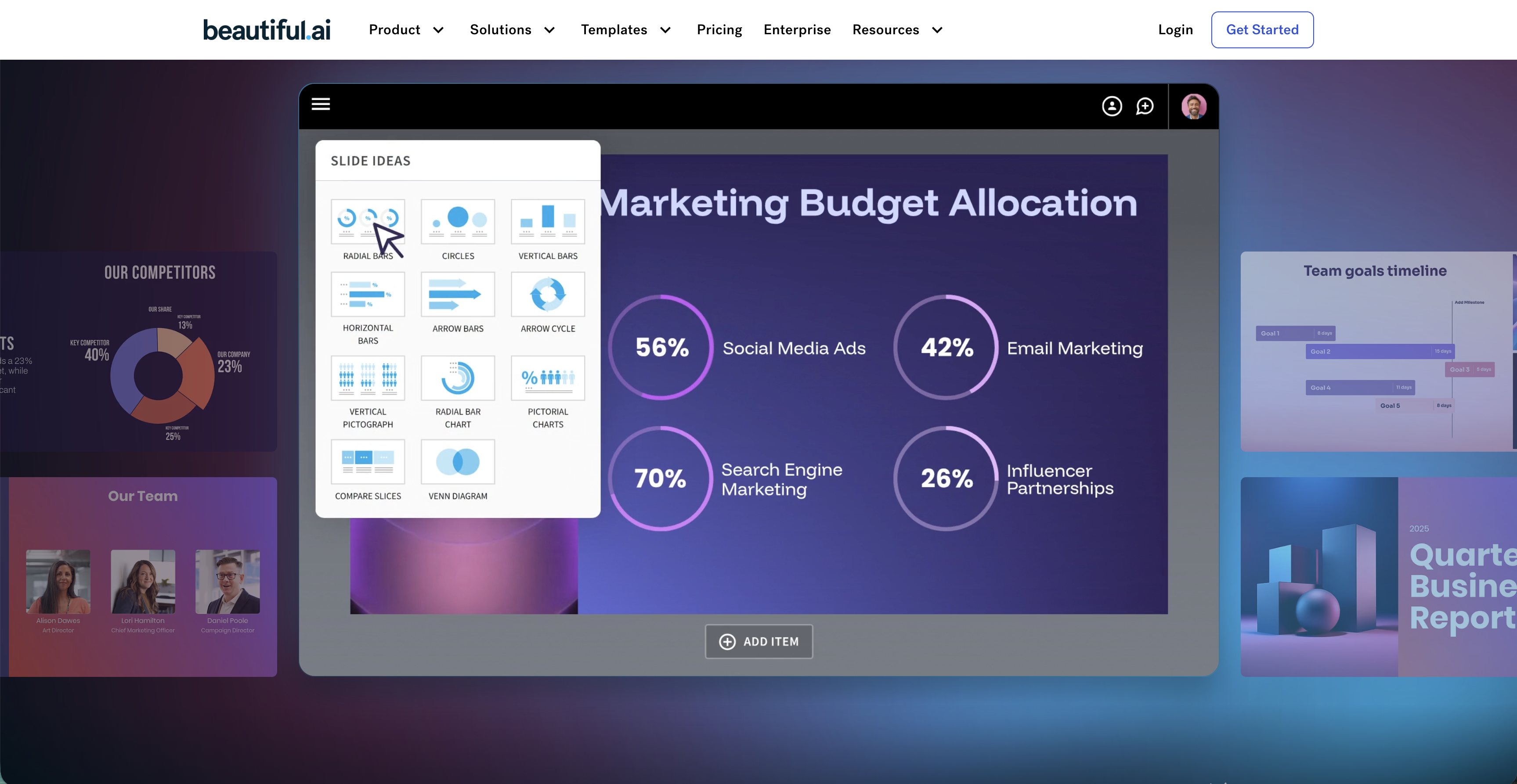1517x784 pixels.
Task: Open the Team goals timeline thumbnail
Action: (x=1377, y=352)
